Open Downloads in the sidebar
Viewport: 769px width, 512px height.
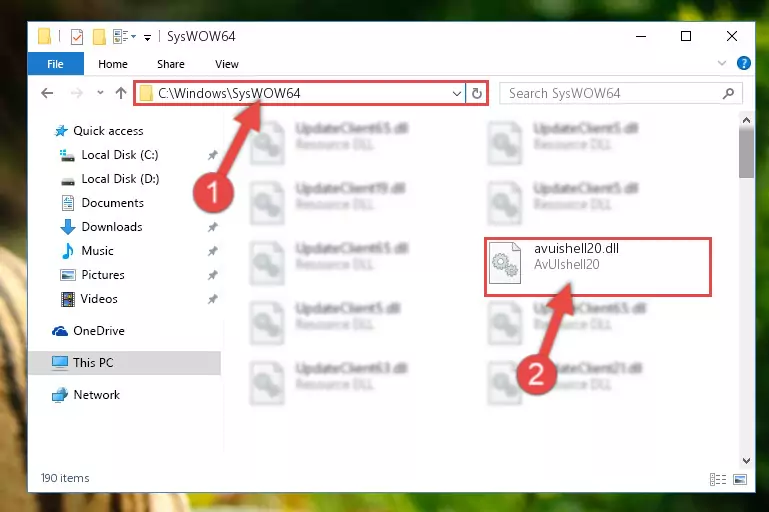click(x=112, y=227)
